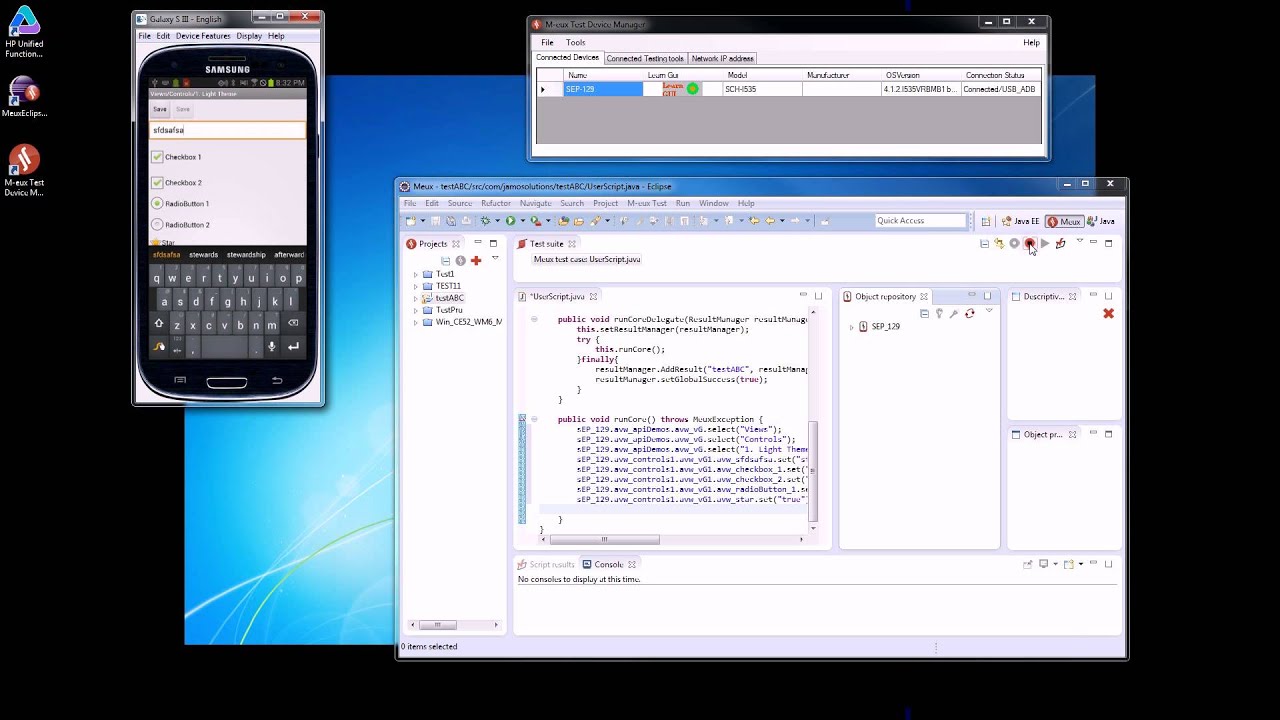Tap the phone's home hardware button
This screenshot has height=720, width=1280.
(x=226, y=382)
